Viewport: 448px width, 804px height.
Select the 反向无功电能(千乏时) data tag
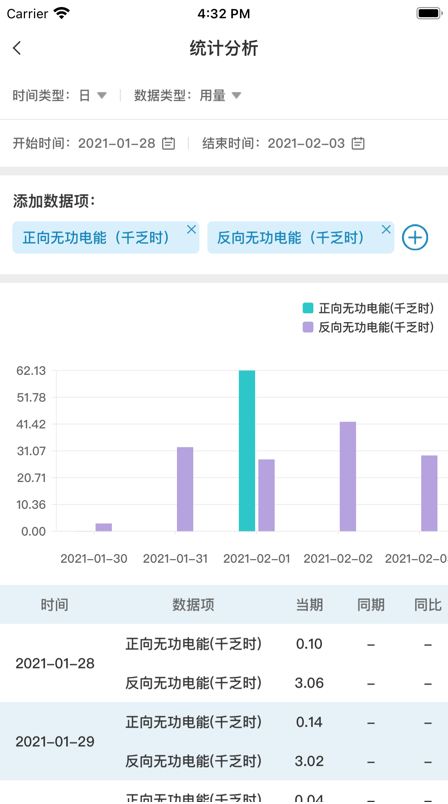point(300,237)
